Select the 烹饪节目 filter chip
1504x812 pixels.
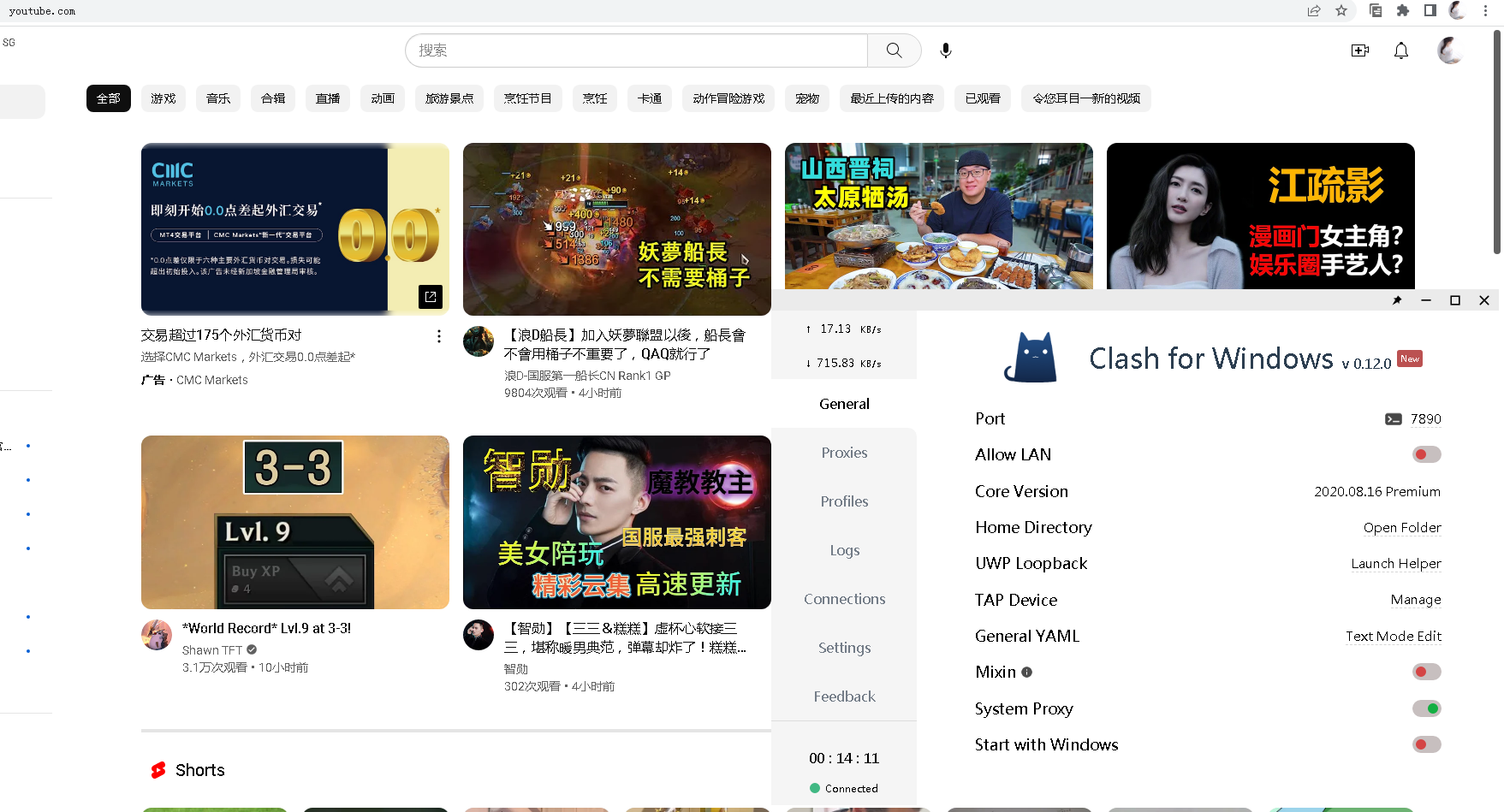click(x=528, y=98)
